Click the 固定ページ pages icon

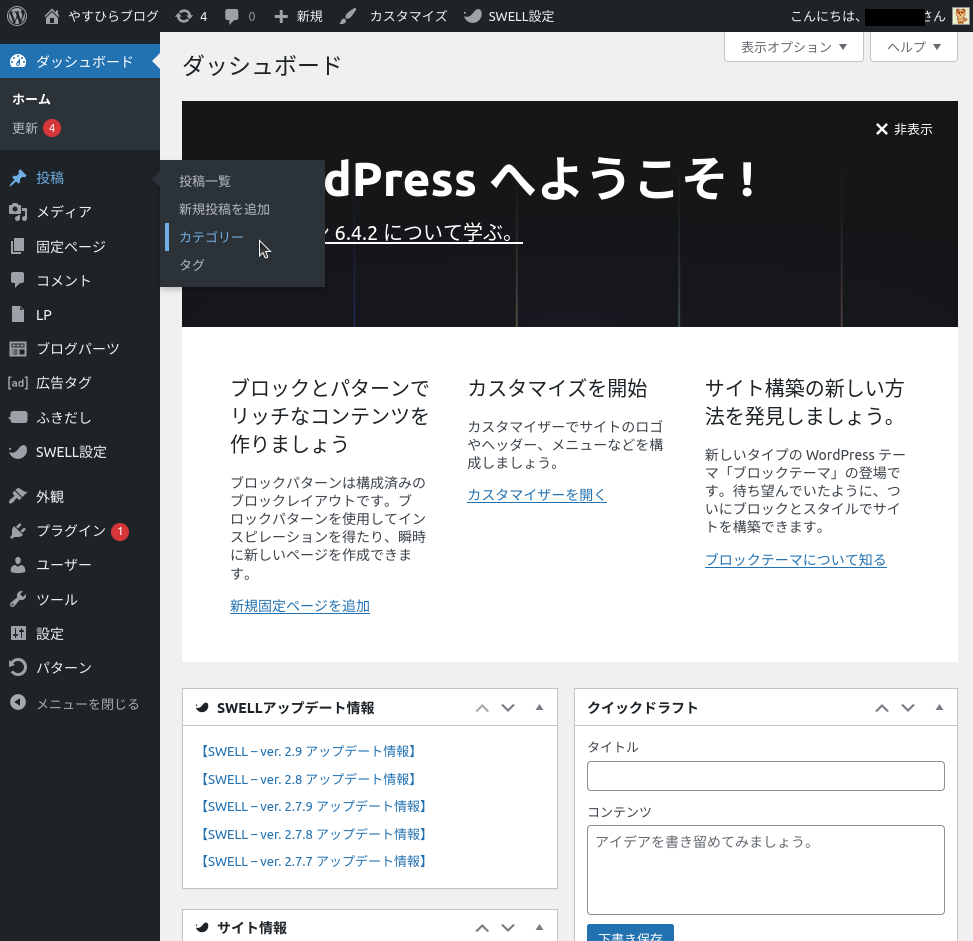(18, 246)
